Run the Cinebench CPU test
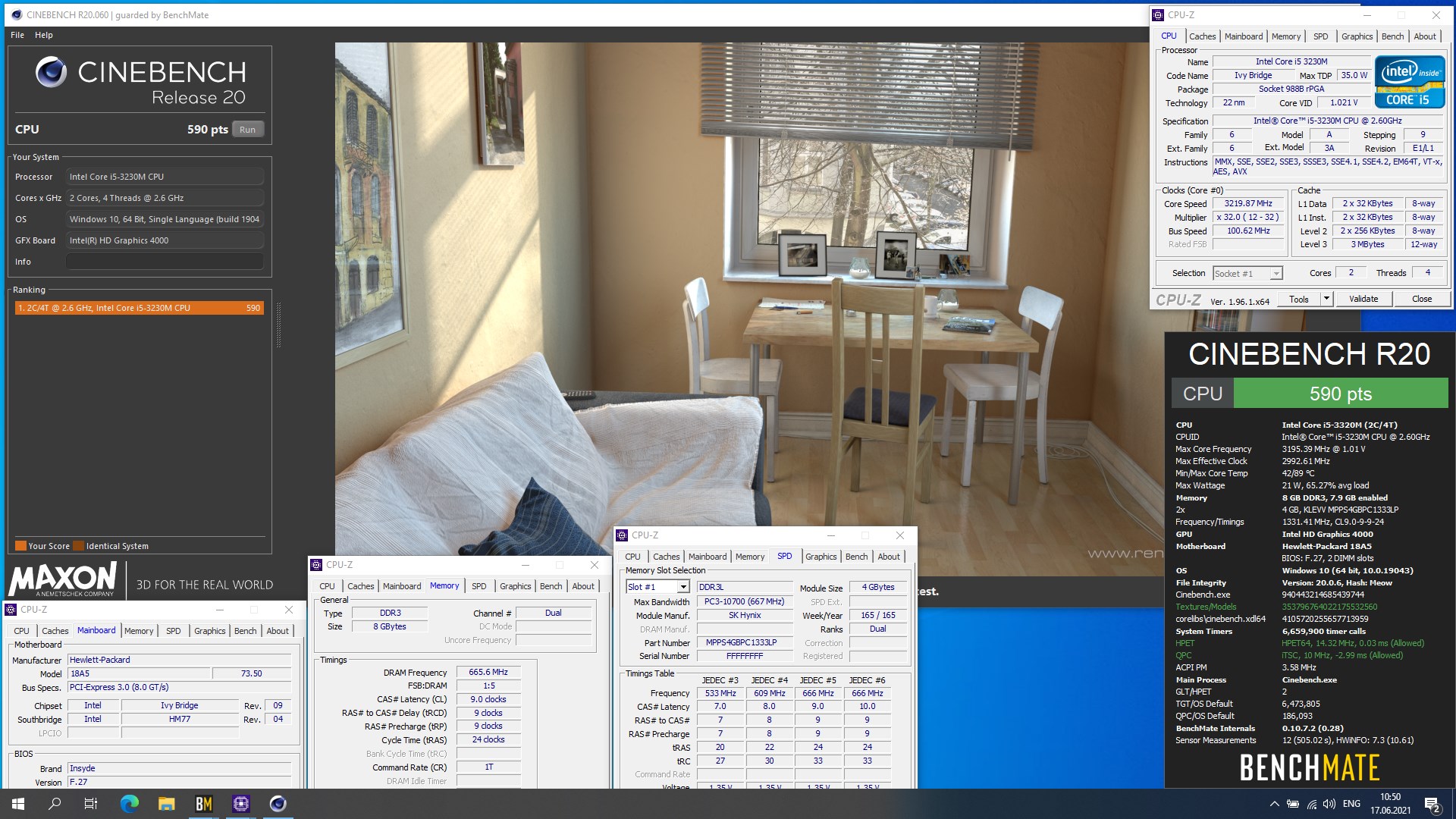This screenshot has height=819, width=1456. click(248, 130)
